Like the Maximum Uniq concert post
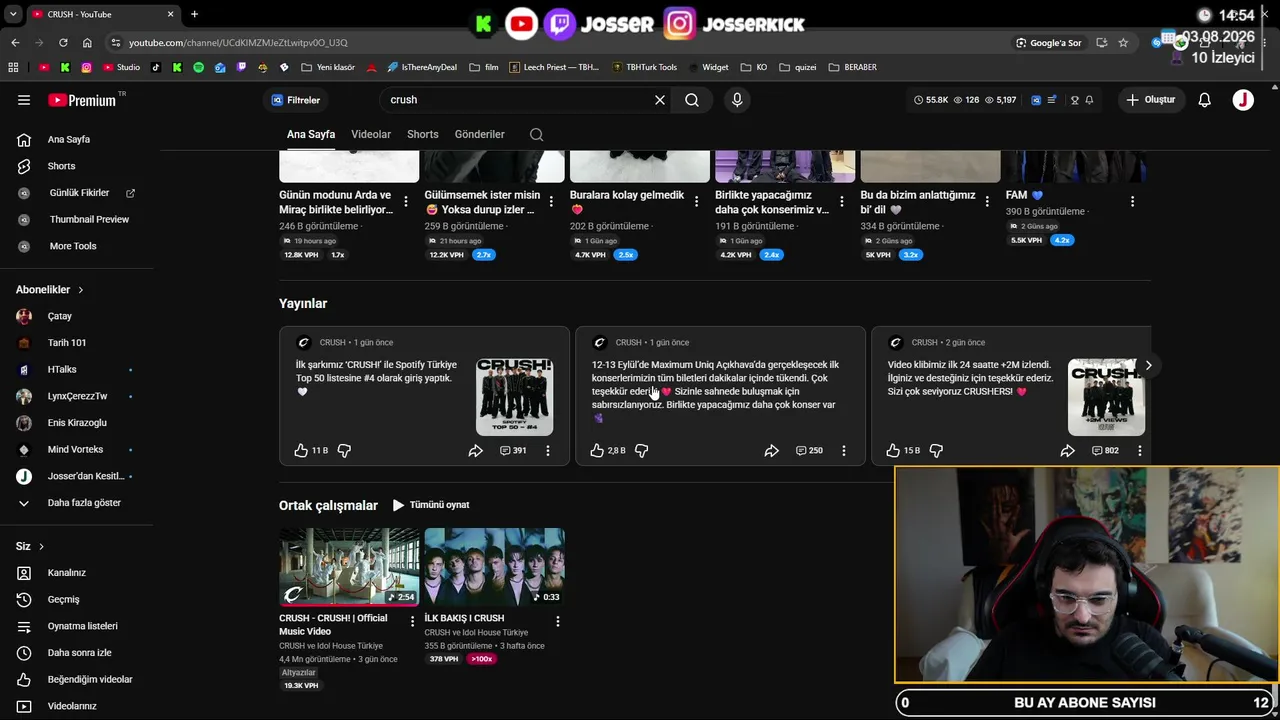The image size is (1280, 720). (597, 451)
